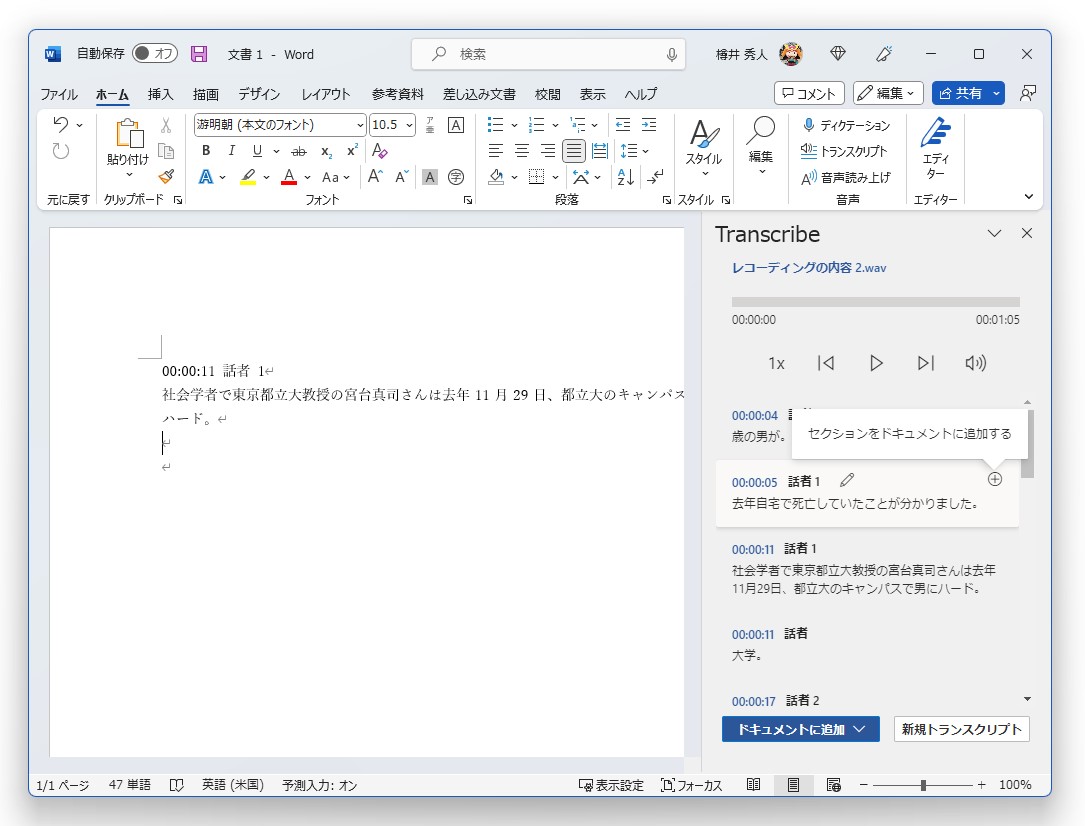Toggle bold formatting
This screenshot has width=1085, height=826.
coord(205,150)
